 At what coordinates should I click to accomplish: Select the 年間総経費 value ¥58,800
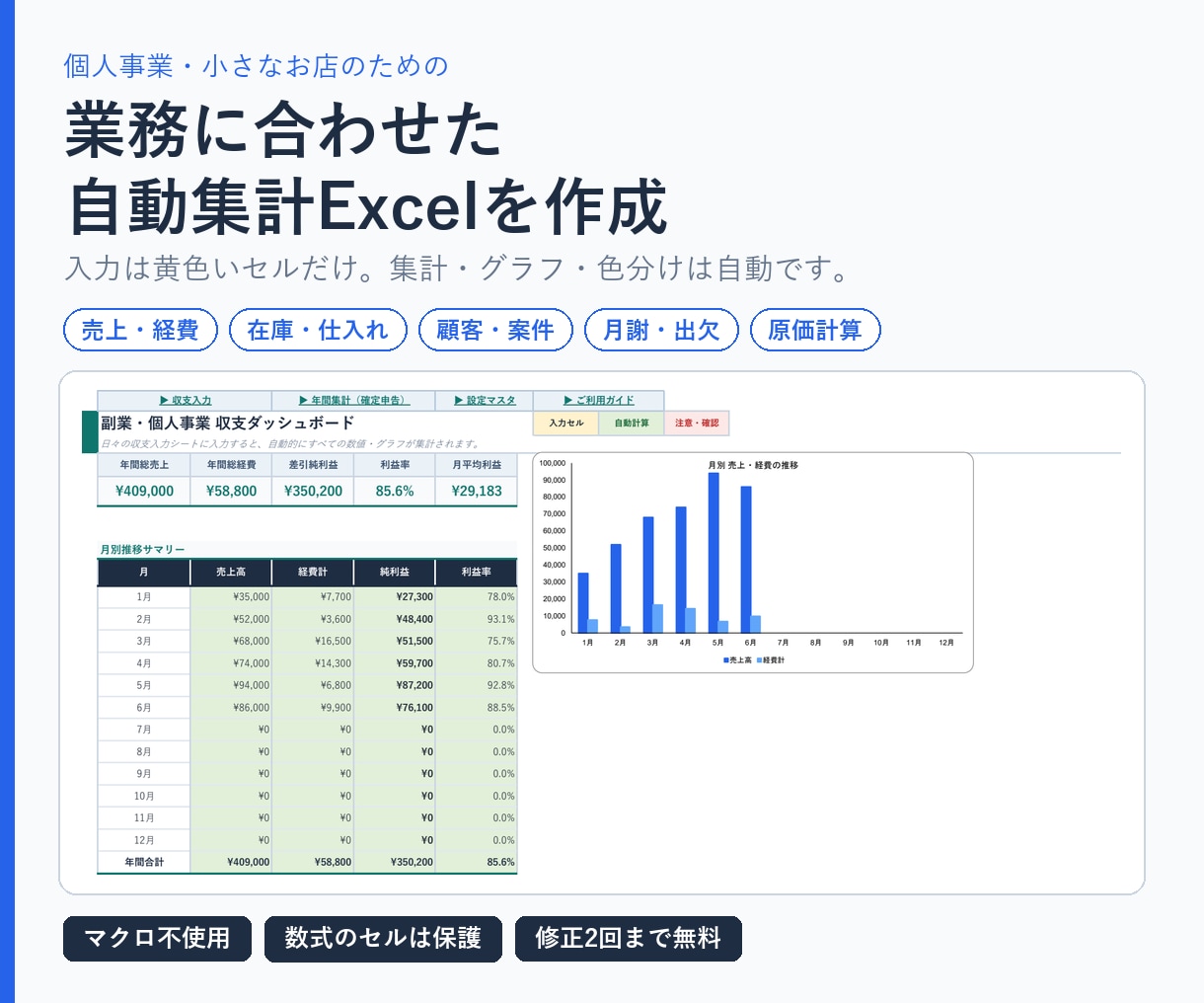tap(231, 491)
